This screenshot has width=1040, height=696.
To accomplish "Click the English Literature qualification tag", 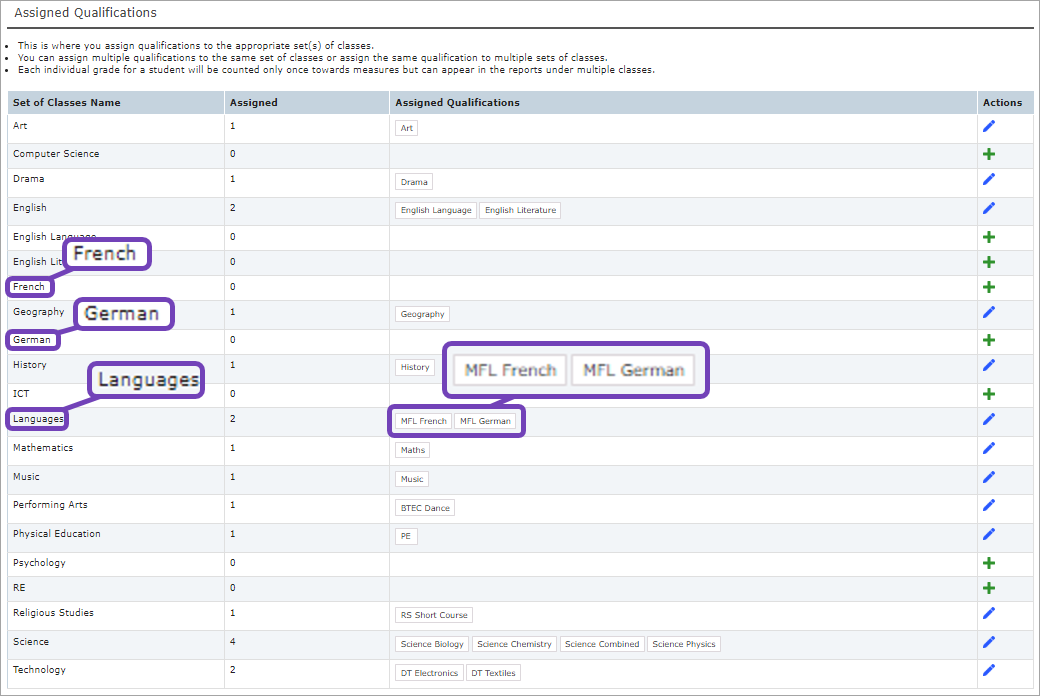I will pyautogui.click(x=519, y=211).
